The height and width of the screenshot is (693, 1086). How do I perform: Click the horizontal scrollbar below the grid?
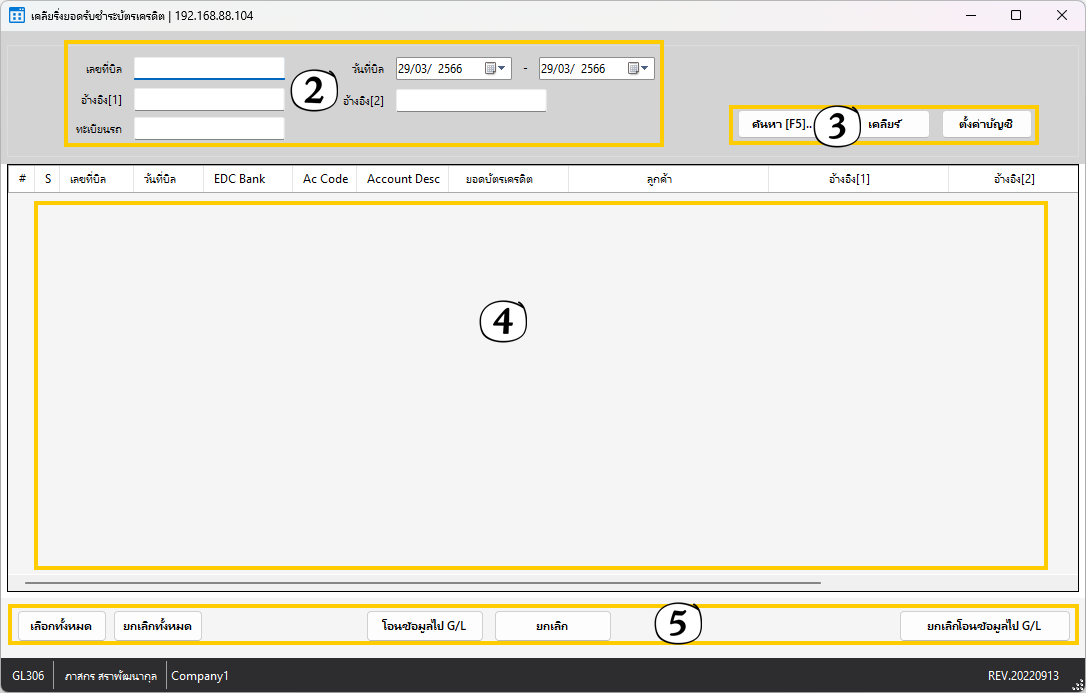tap(422, 581)
